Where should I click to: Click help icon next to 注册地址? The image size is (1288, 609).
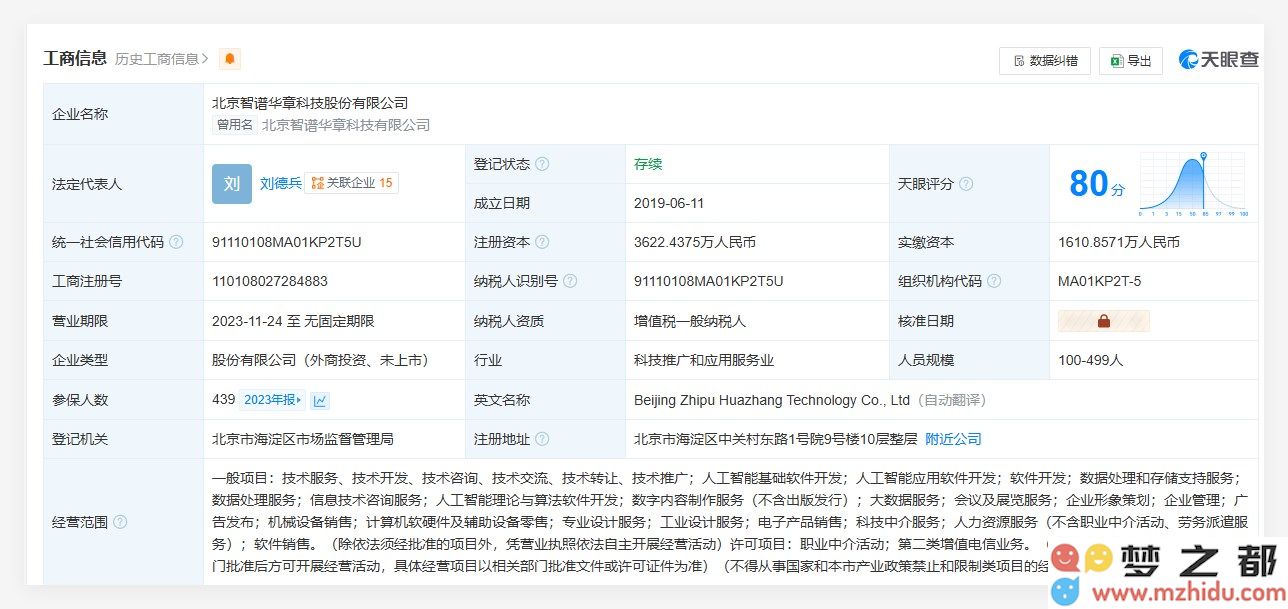click(542, 439)
